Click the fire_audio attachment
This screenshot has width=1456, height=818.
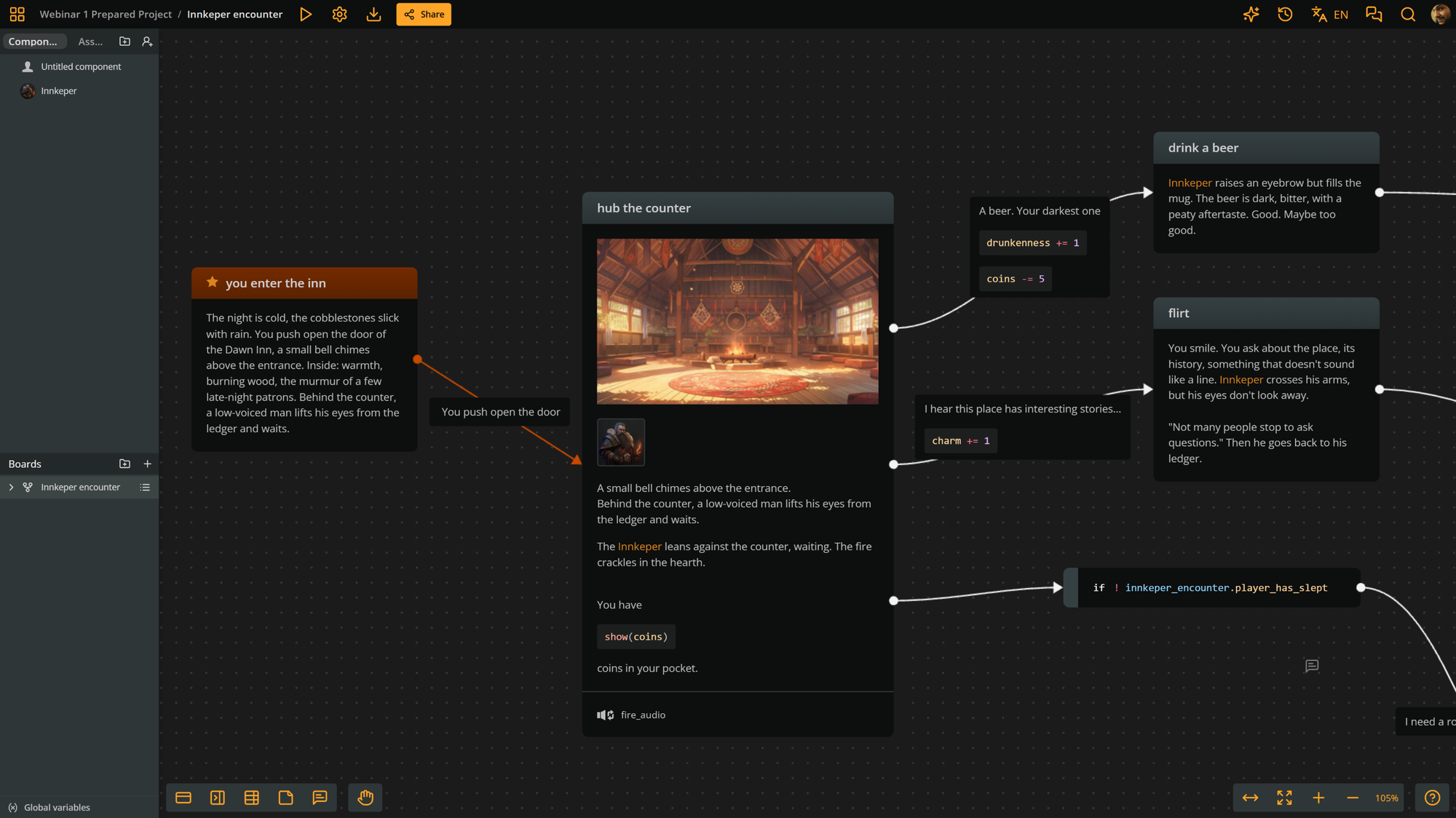coord(632,715)
